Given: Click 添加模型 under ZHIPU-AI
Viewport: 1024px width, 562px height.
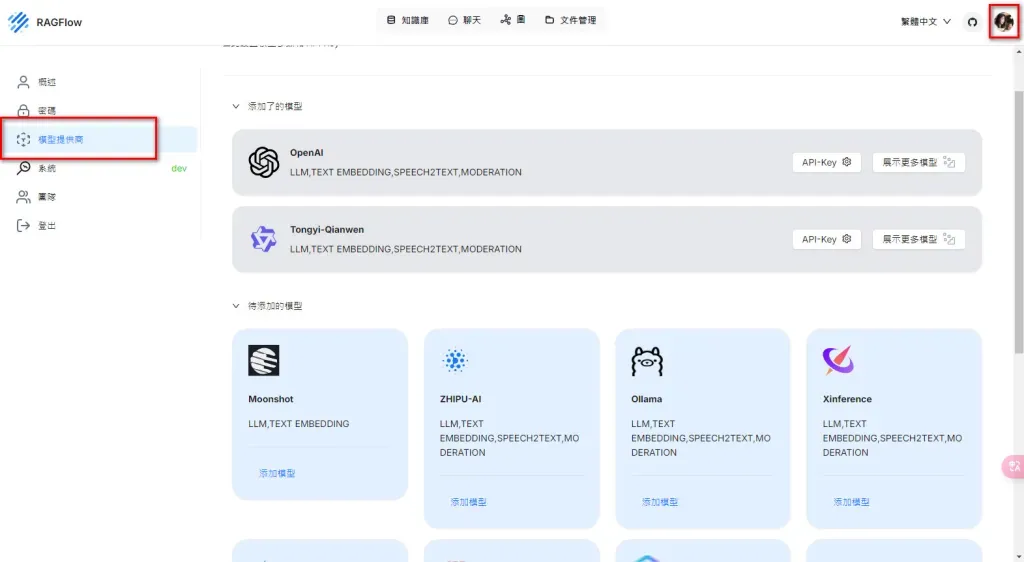Looking at the screenshot, I should pos(468,503).
